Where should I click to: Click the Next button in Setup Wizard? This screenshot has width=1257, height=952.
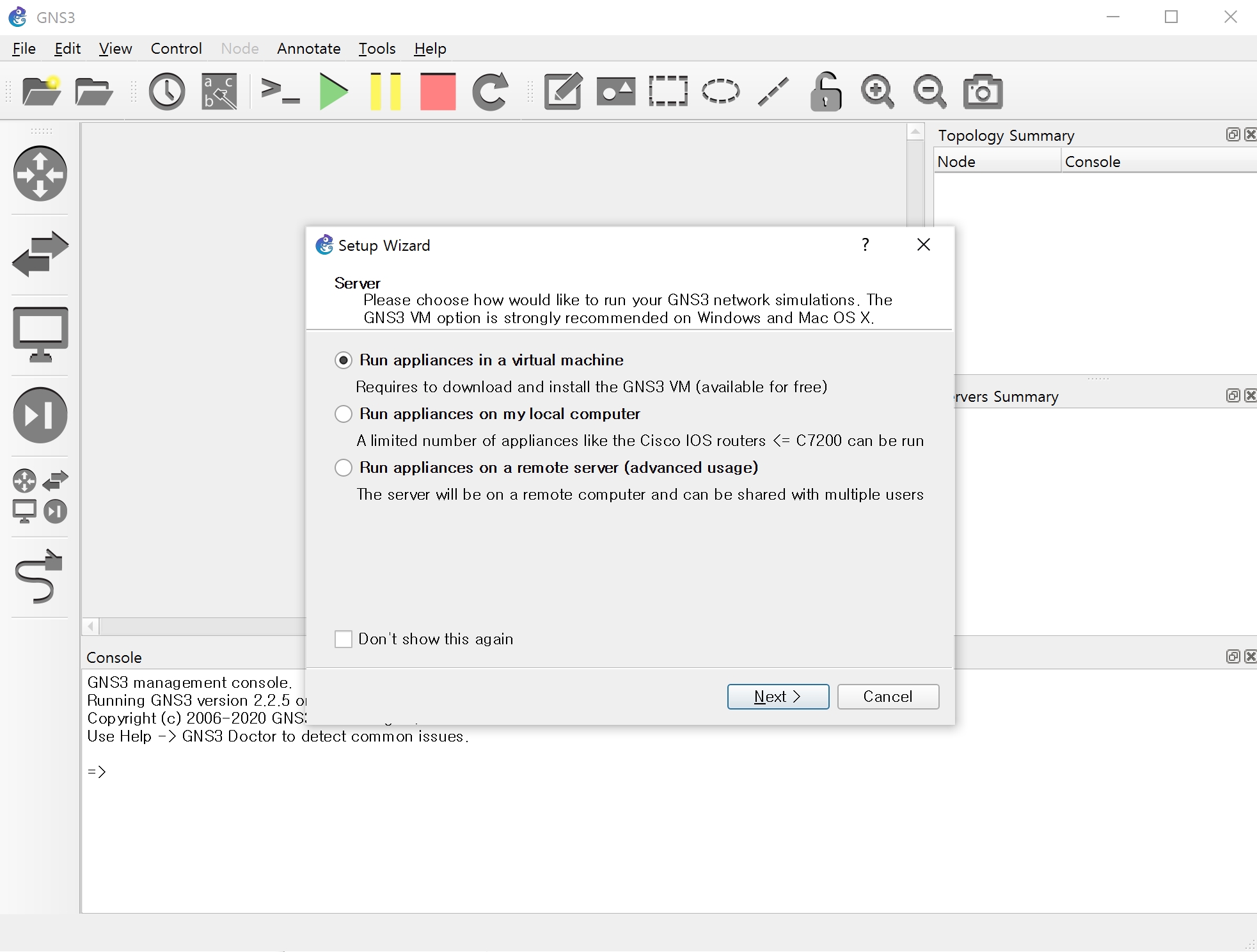tap(778, 697)
